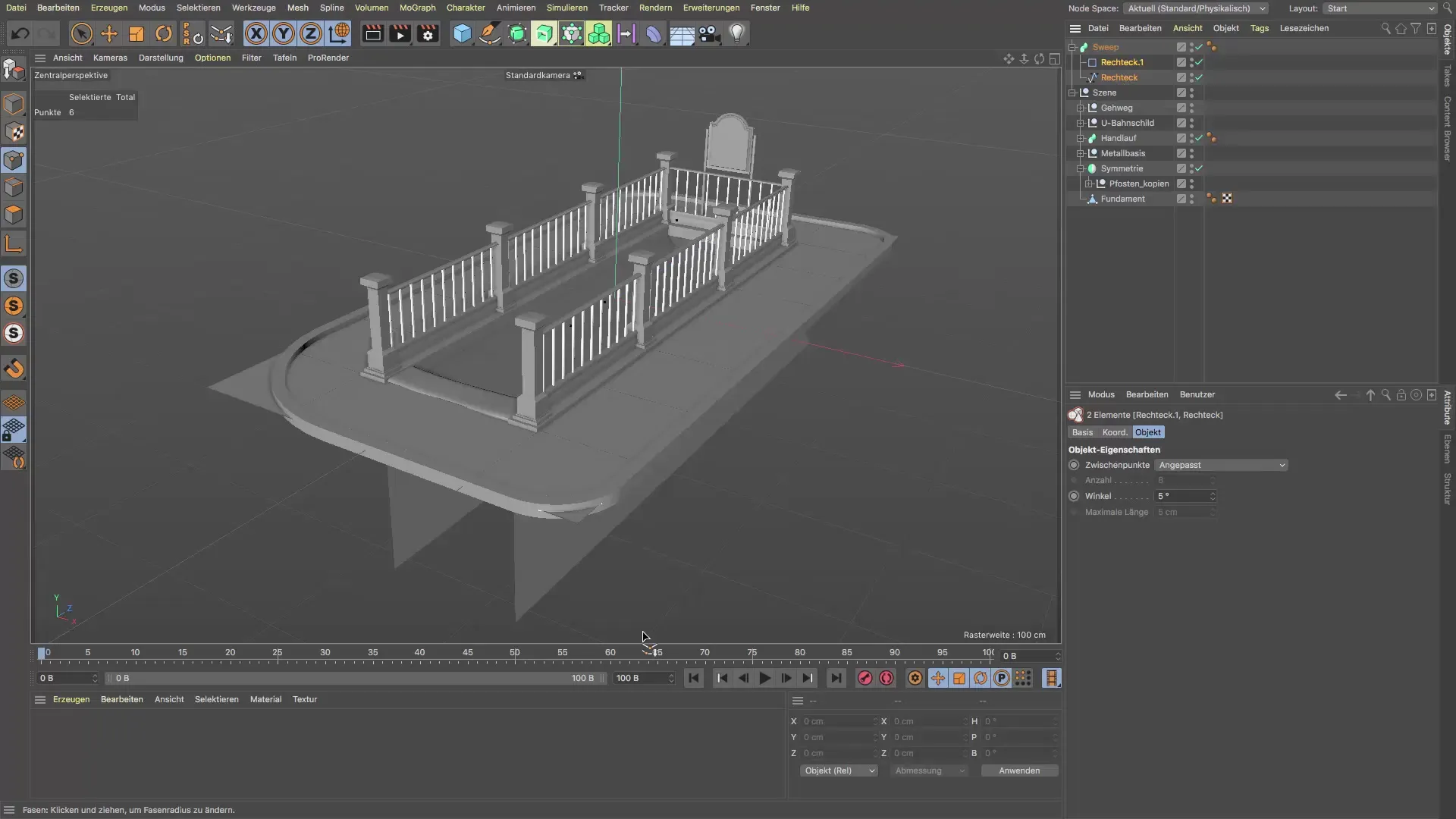
Task: Toggle snapping magnet icon
Action: [14, 369]
